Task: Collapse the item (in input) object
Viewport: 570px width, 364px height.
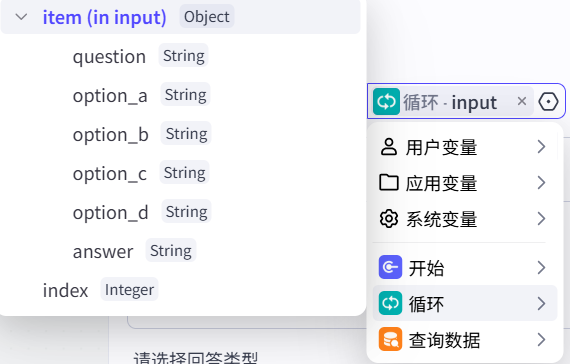Action: tap(21, 17)
